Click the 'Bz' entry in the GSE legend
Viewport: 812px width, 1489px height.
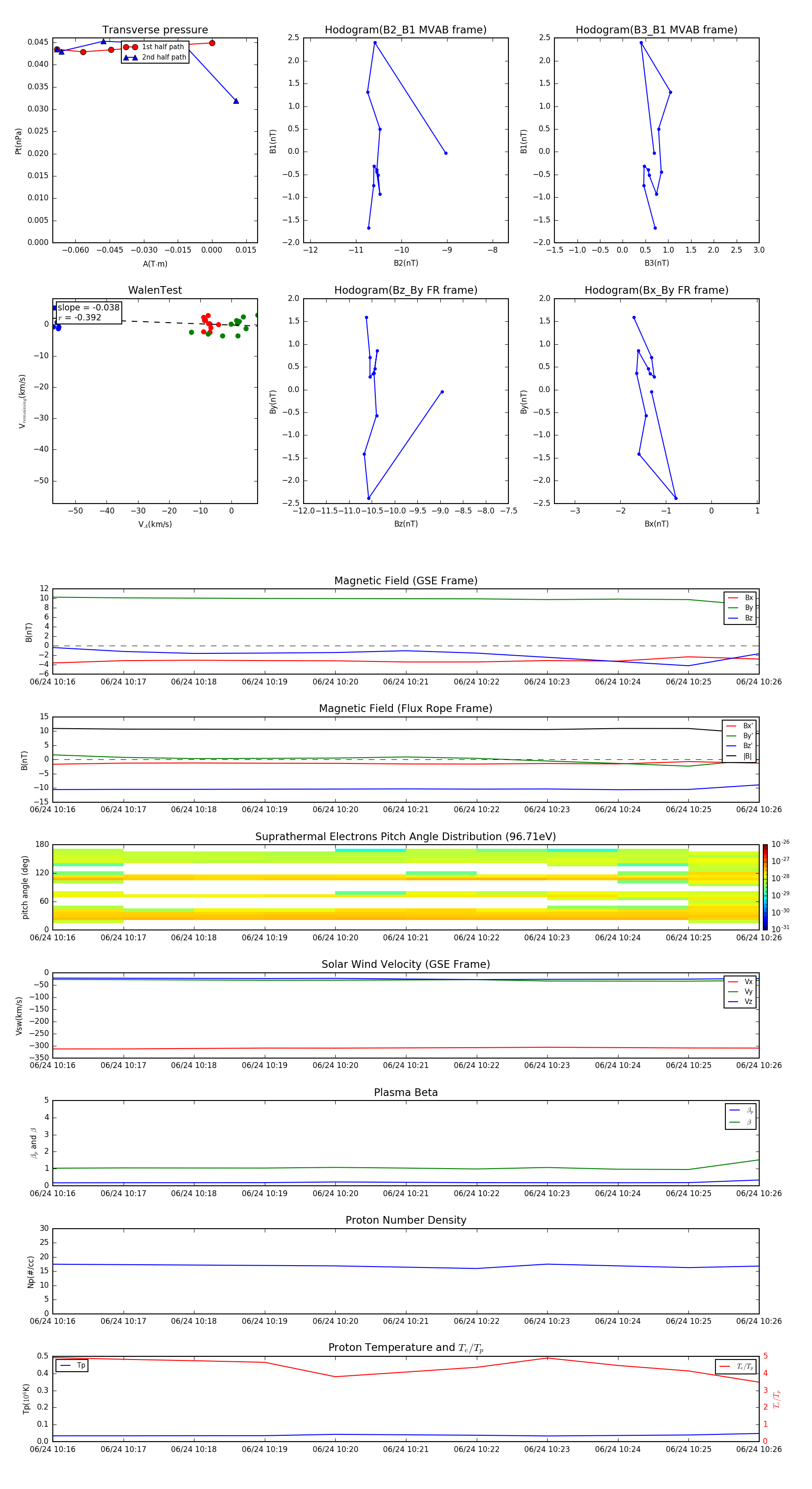tap(741, 618)
